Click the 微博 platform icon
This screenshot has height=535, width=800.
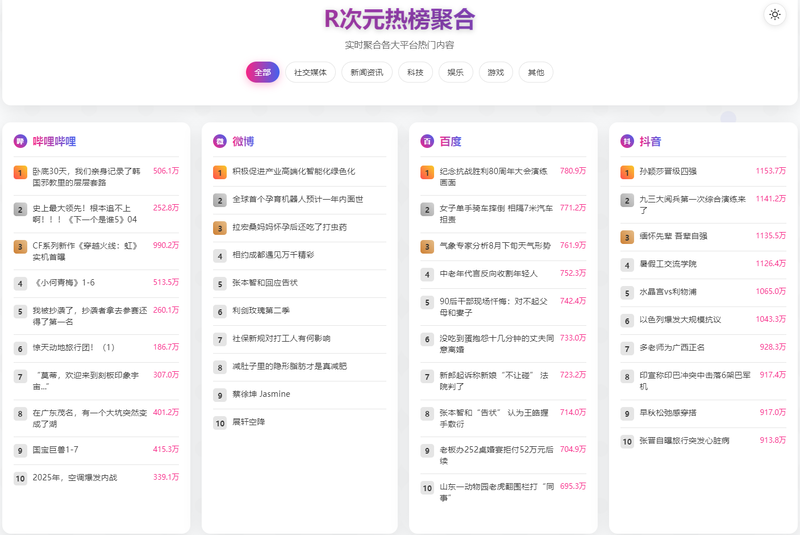pos(220,141)
